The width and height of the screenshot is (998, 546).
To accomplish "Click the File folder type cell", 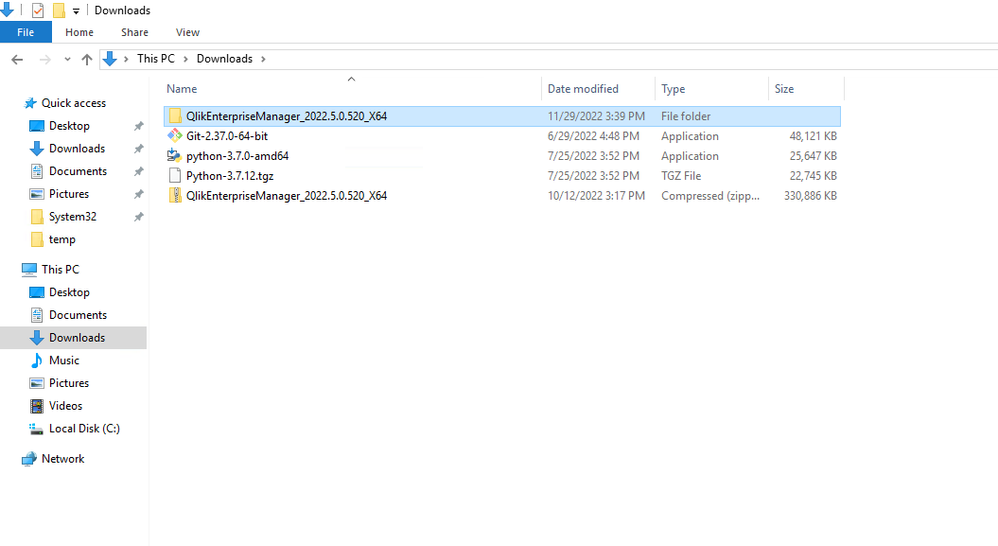I will [685, 116].
